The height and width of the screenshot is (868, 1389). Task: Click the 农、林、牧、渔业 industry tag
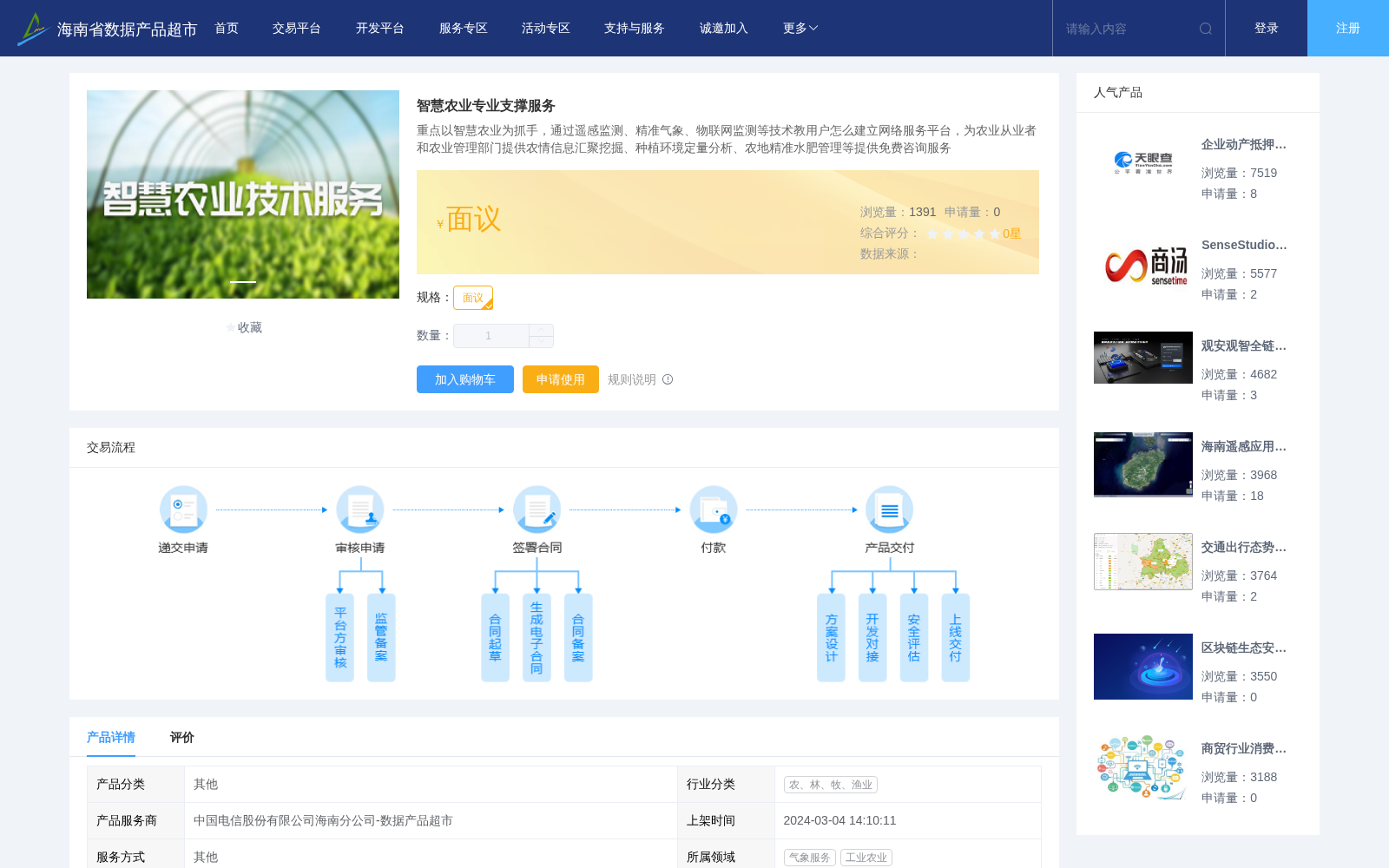pos(831,785)
